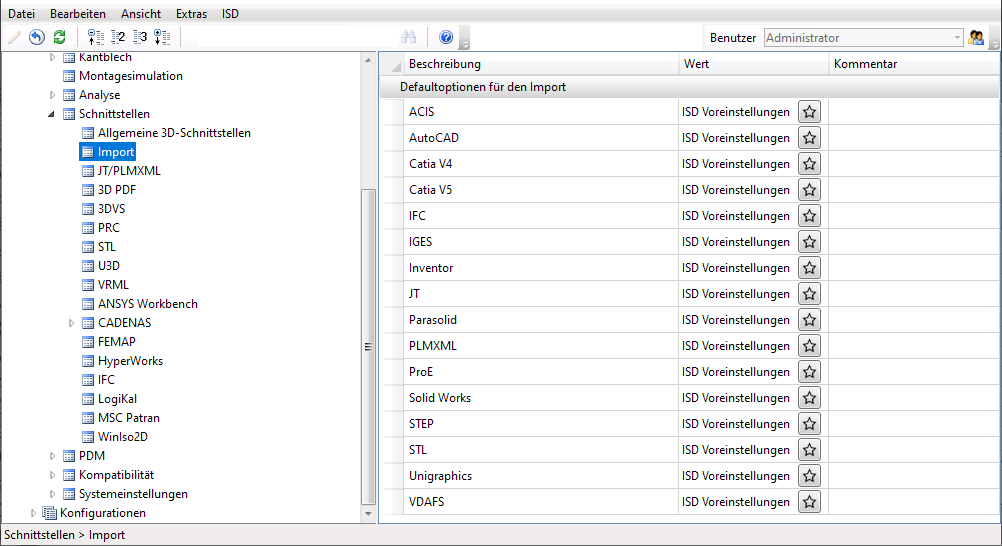The width and height of the screenshot is (1002, 546).
Task: Expand the CADENAS tree node
Action: [x=72, y=323]
